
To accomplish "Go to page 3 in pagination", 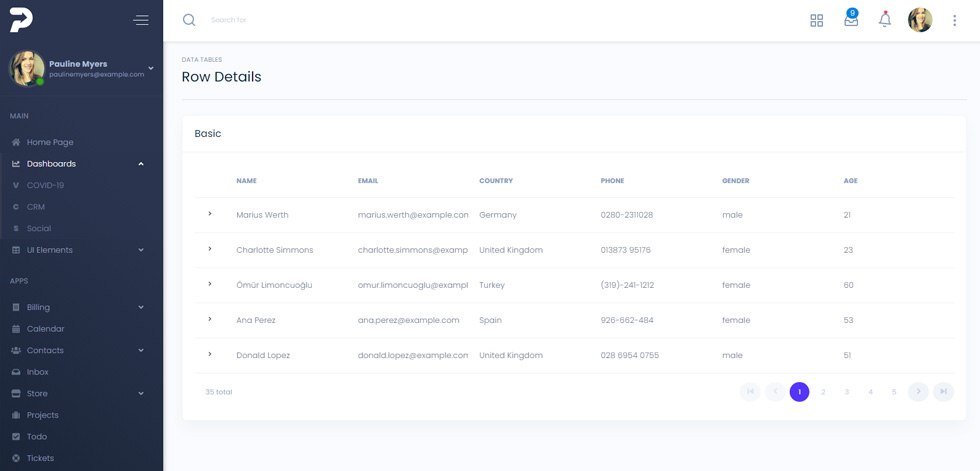I will 847,392.
